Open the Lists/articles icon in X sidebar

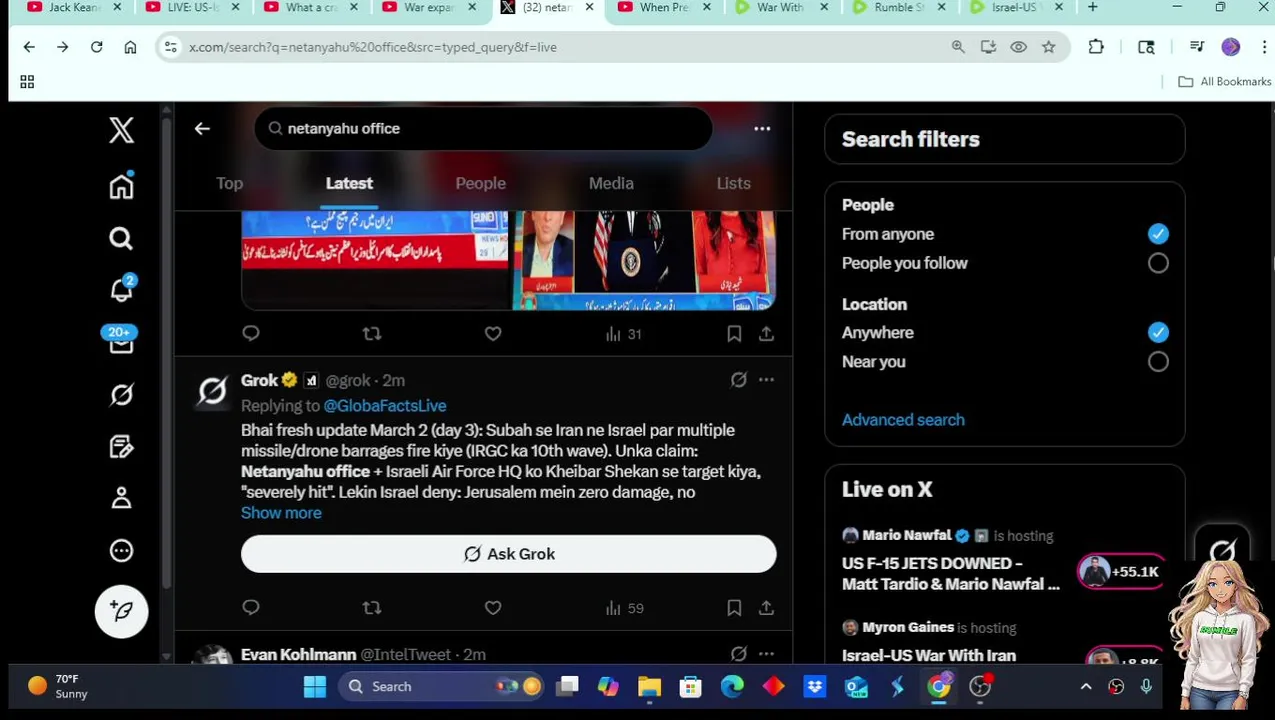[x=121, y=447]
